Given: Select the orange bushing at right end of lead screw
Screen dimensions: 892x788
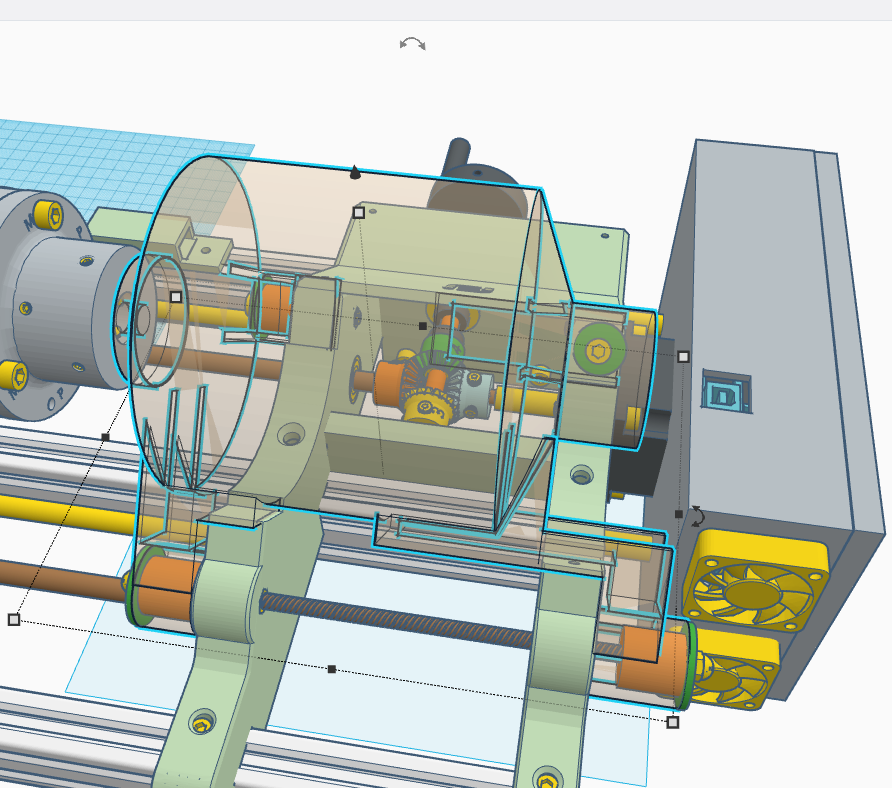Looking at the screenshot, I should (x=651, y=660).
